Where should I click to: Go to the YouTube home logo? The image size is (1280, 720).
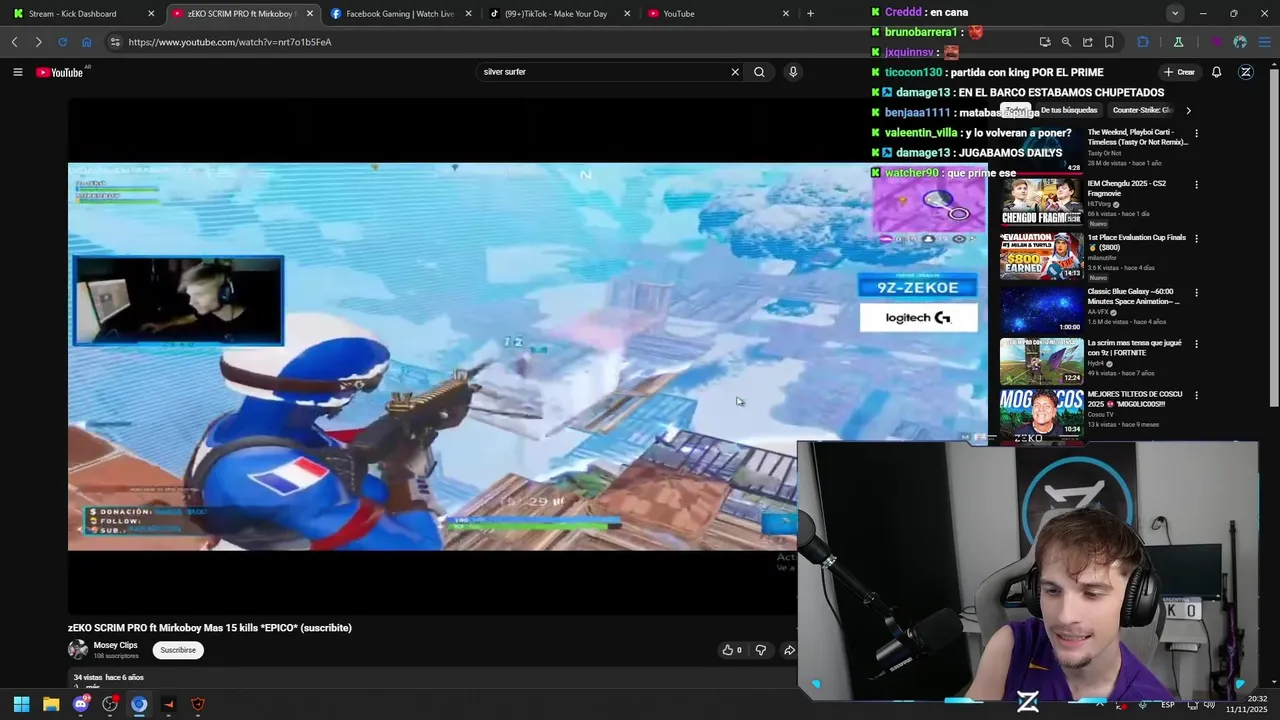pos(60,72)
